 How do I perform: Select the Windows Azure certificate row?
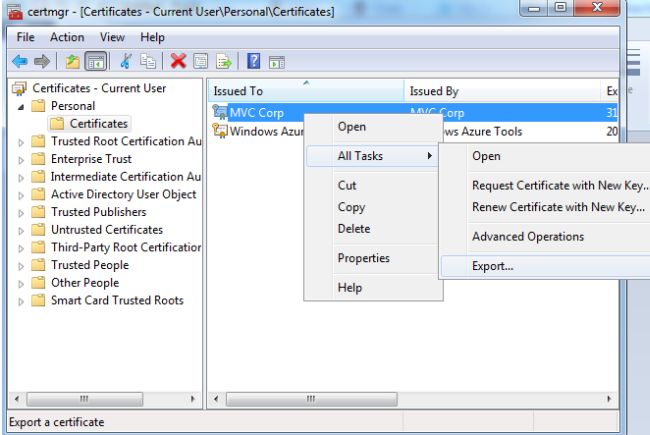[414, 131]
